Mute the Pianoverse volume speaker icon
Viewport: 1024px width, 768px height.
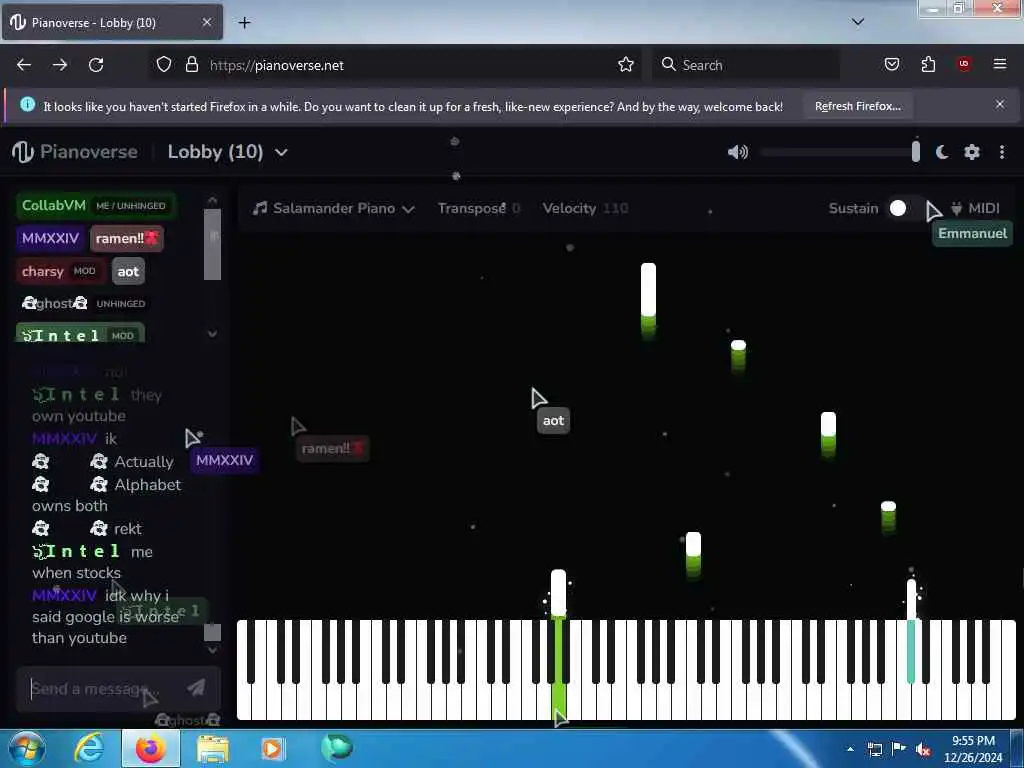[x=738, y=152]
